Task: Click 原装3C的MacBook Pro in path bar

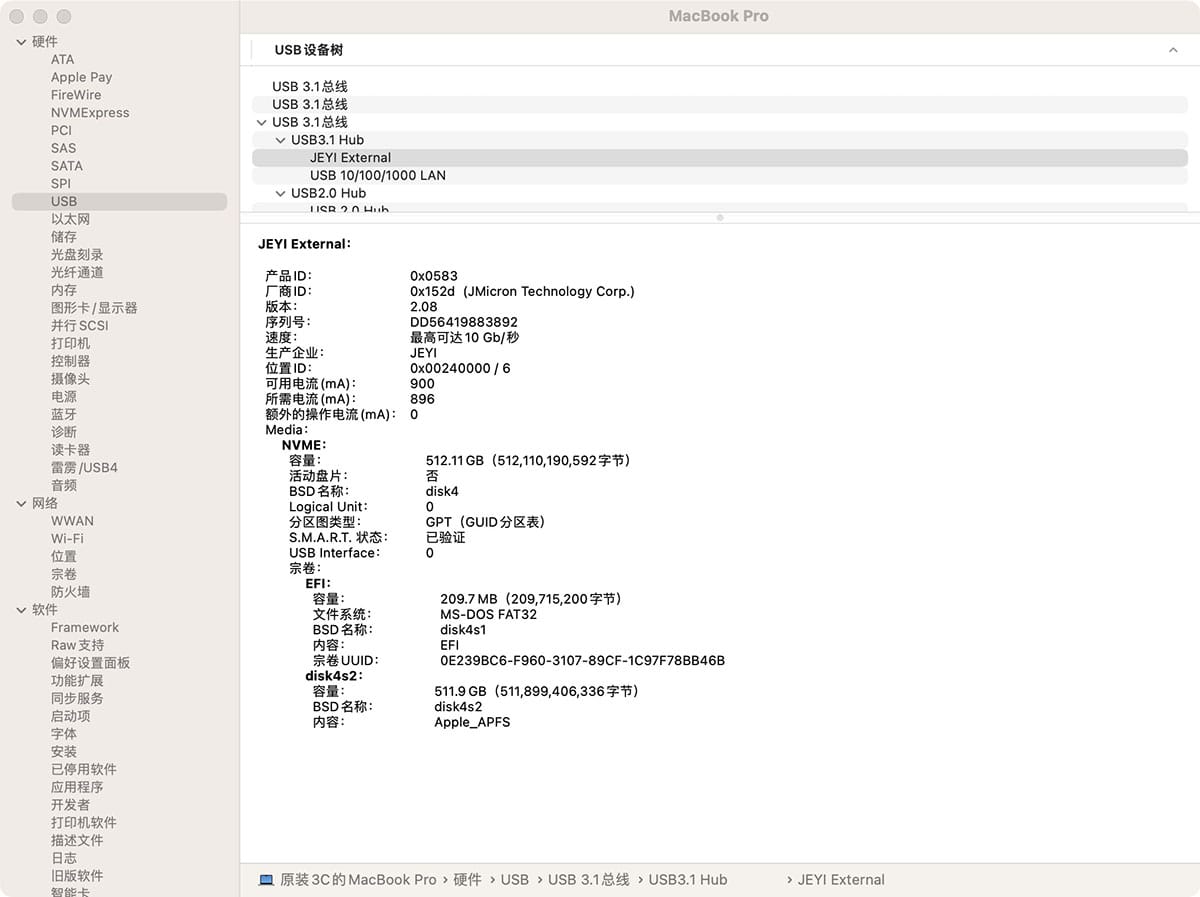Action: [x=358, y=880]
